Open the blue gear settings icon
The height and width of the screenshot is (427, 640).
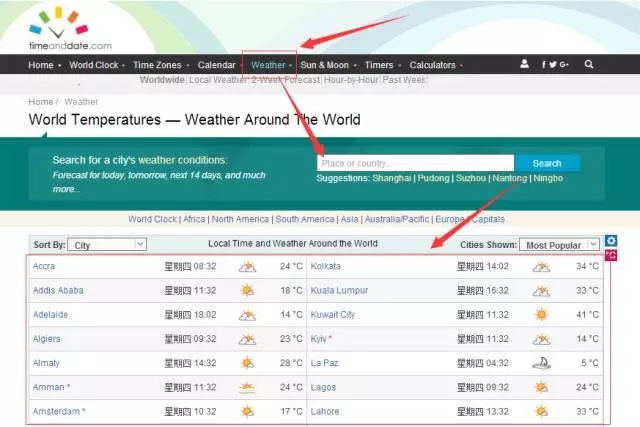pyautogui.click(x=611, y=241)
